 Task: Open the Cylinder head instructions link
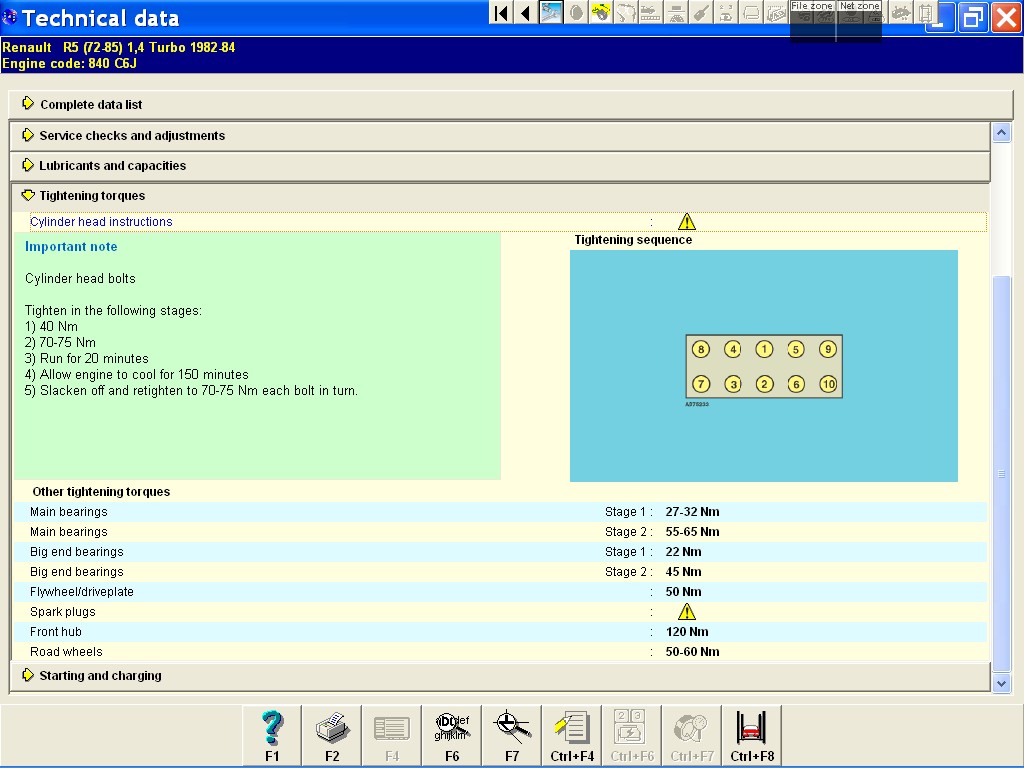coord(101,222)
